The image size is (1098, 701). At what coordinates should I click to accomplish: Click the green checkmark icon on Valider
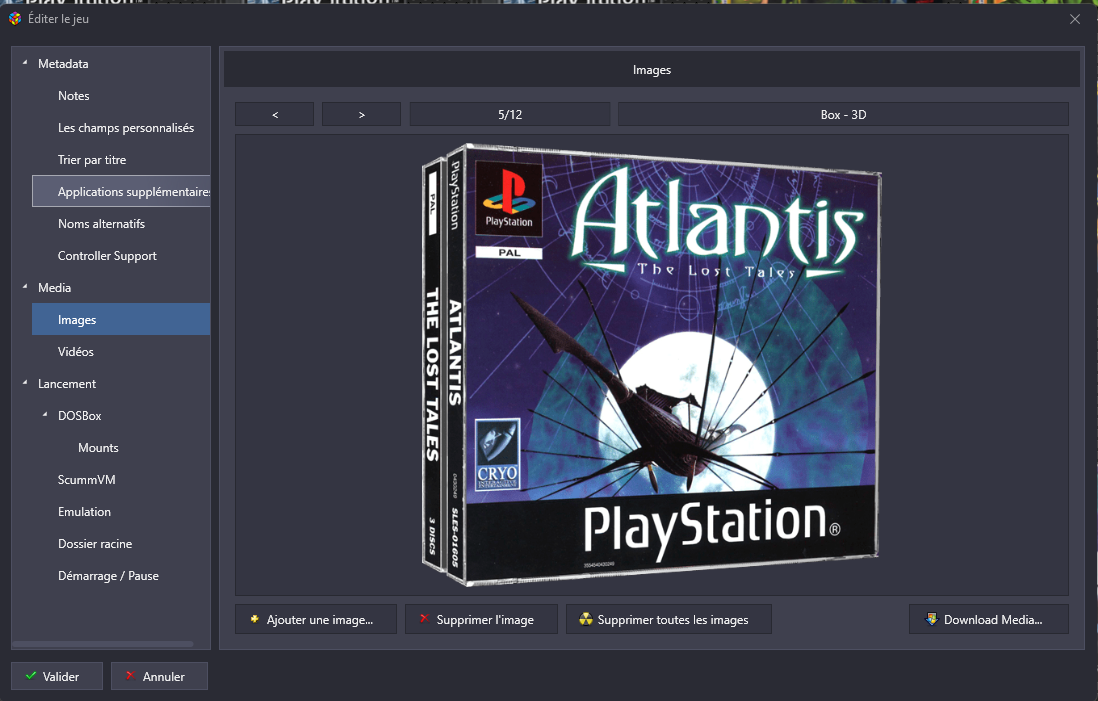[31, 676]
